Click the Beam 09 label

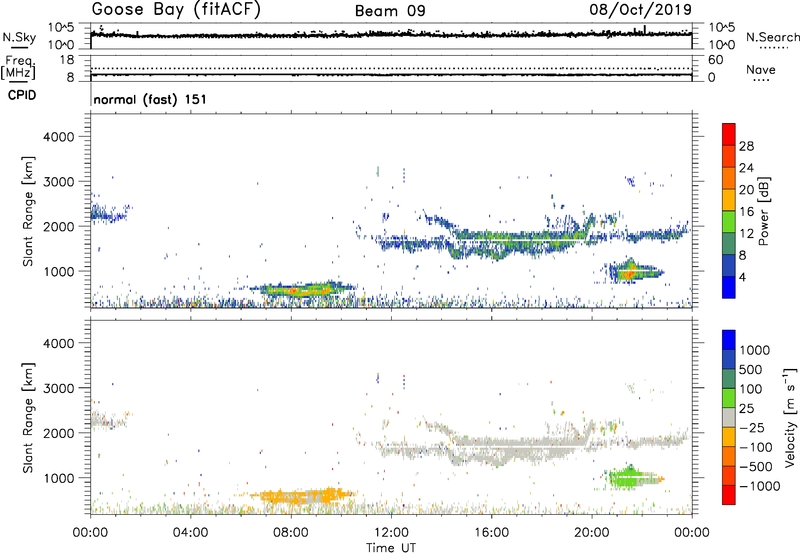coord(390,11)
